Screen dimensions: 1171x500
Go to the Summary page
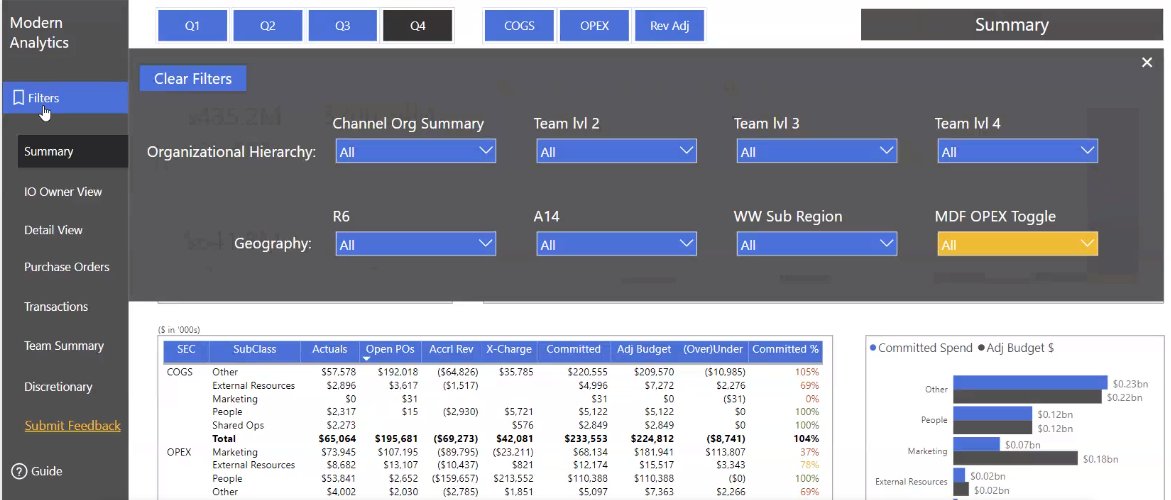(72, 151)
